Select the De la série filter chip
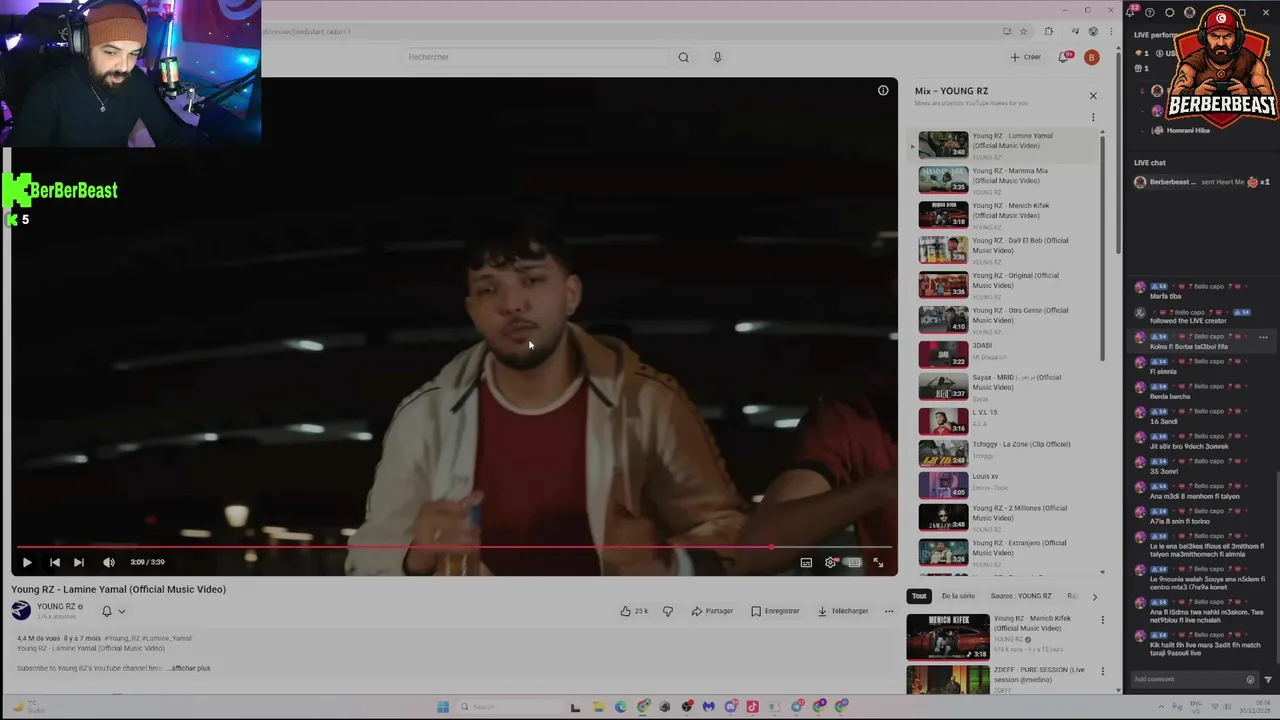 click(x=958, y=596)
